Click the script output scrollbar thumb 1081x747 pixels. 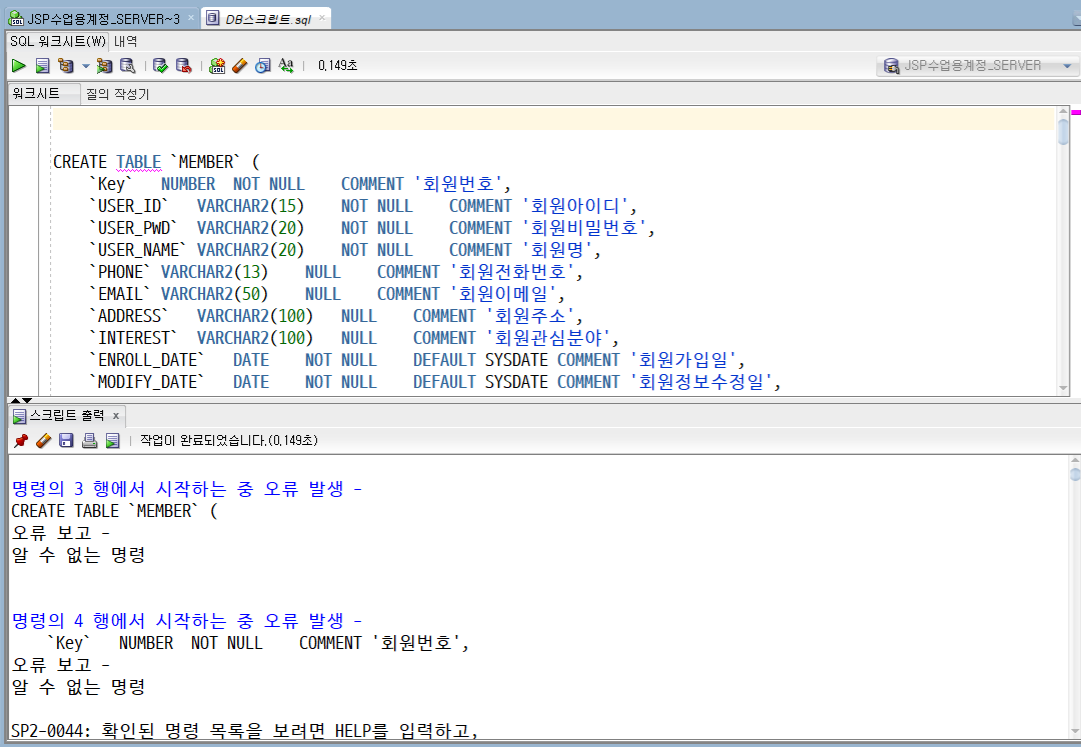tap(1075, 473)
